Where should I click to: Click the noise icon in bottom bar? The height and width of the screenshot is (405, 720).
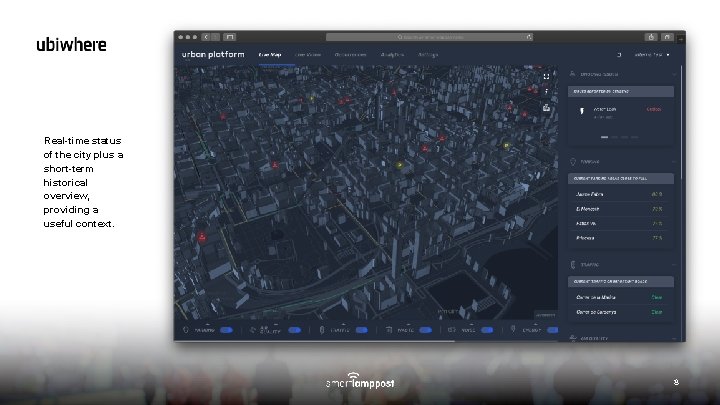point(452,330)
